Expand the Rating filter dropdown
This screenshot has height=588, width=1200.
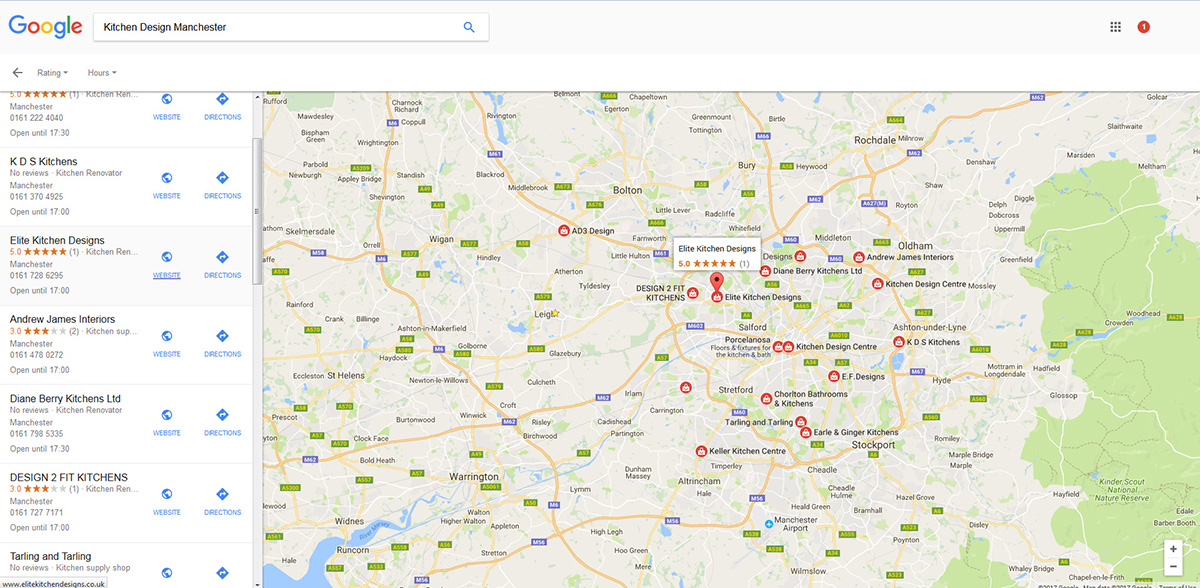pyautogui.click(x=52, y=73)
